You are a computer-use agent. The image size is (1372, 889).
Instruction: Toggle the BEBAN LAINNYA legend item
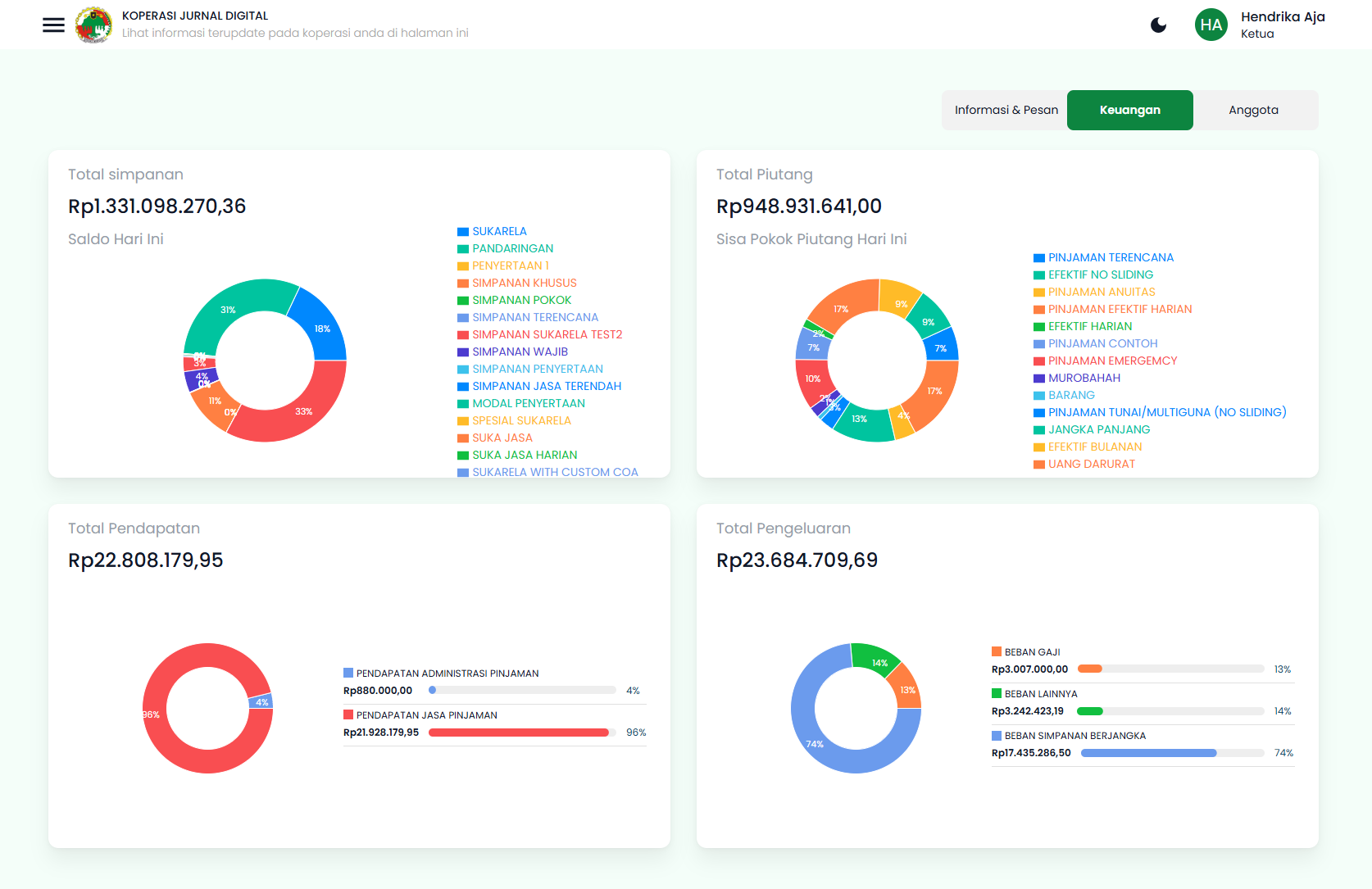click(1034, 693)
